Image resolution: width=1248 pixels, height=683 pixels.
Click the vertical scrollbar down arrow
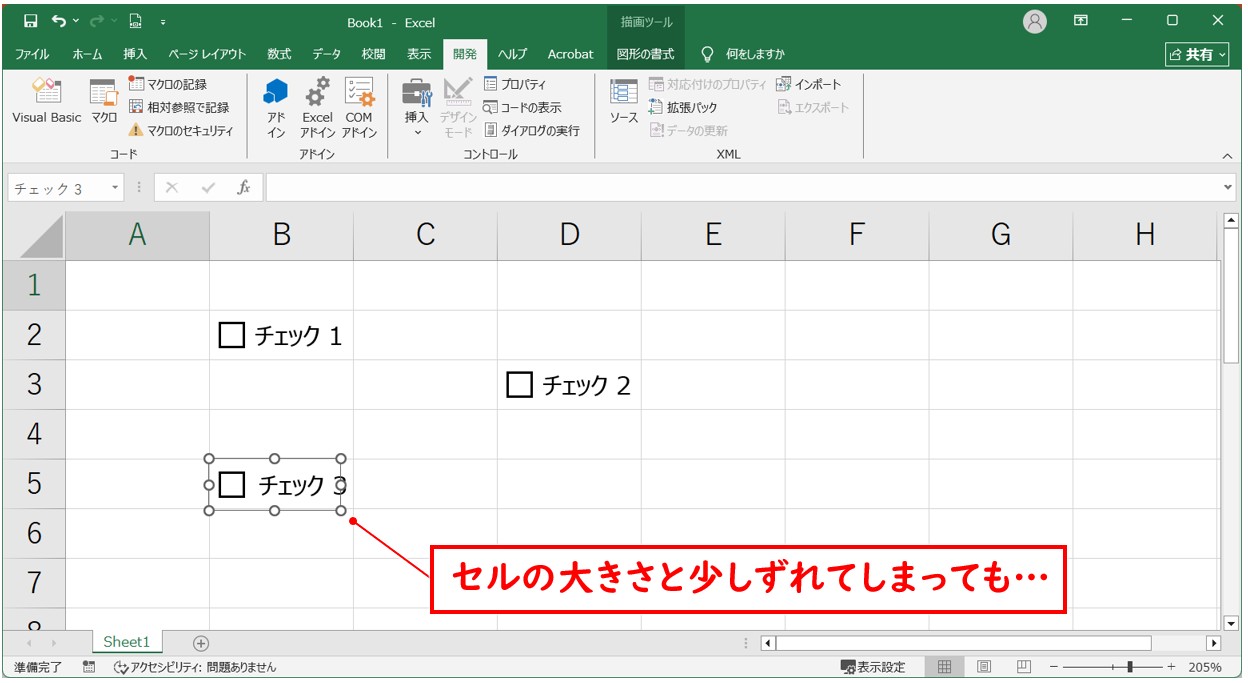coord(1232,622)
